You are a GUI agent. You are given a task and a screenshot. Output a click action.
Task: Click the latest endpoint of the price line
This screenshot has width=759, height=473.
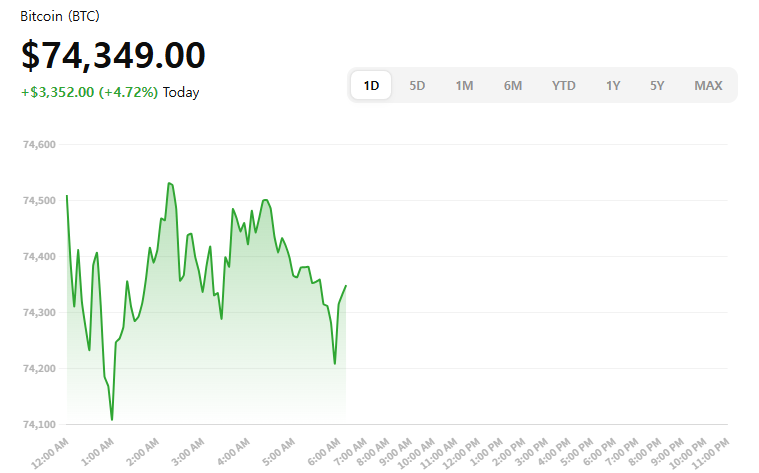click(x=346, y=286)
